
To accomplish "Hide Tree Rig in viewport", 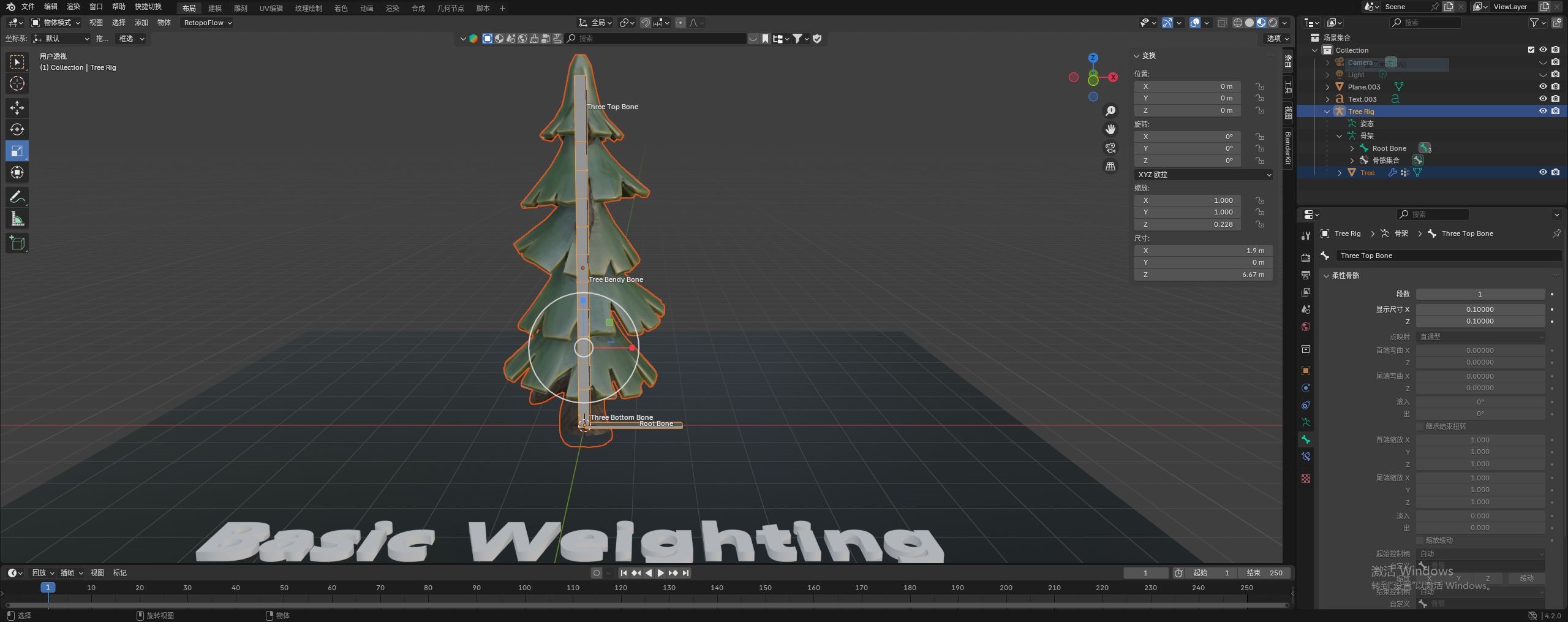I will pyautogui.click(x=1543, y=111).
